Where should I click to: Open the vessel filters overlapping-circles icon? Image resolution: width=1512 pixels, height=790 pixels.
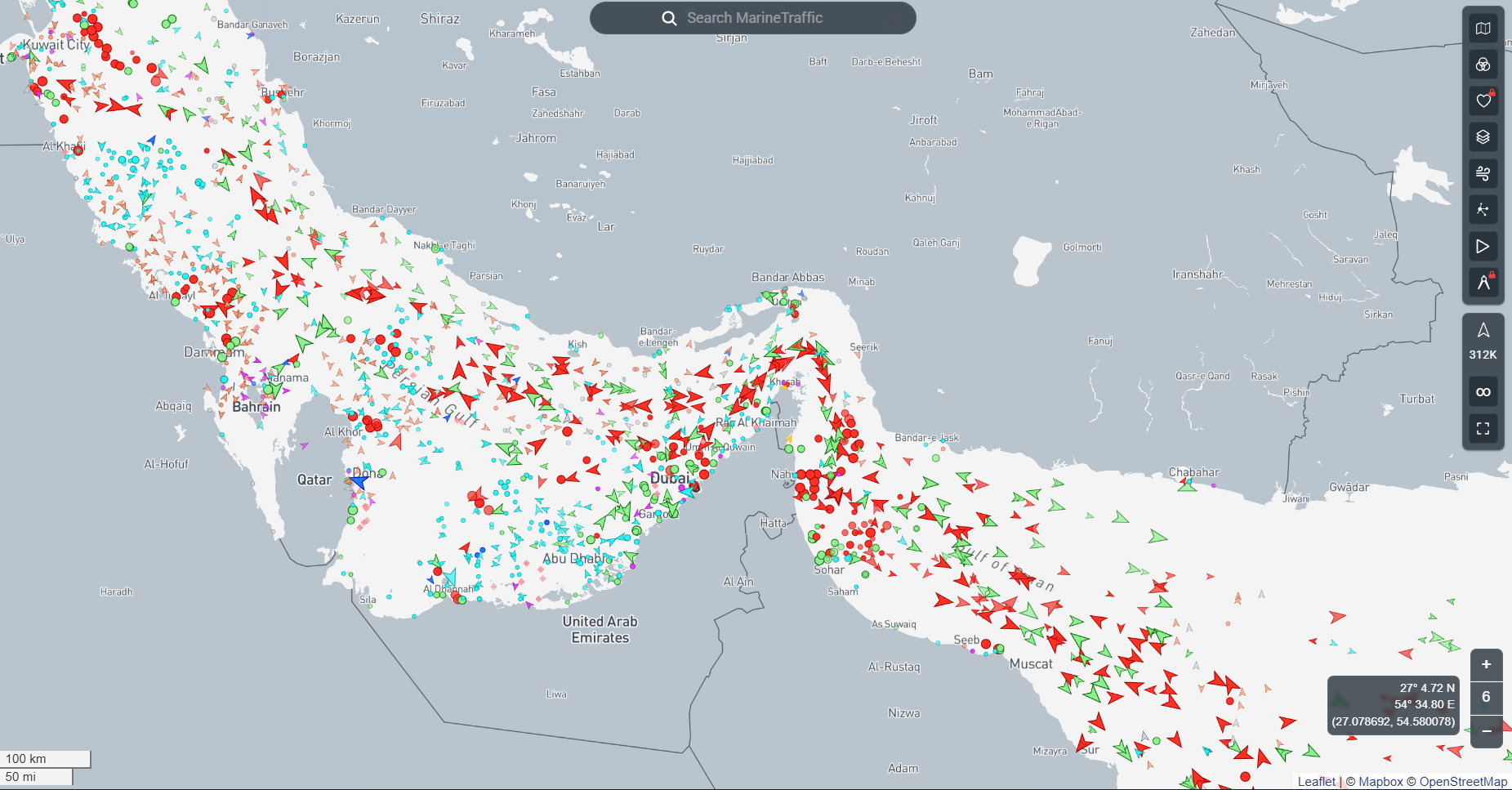[x=1483, y=65]
